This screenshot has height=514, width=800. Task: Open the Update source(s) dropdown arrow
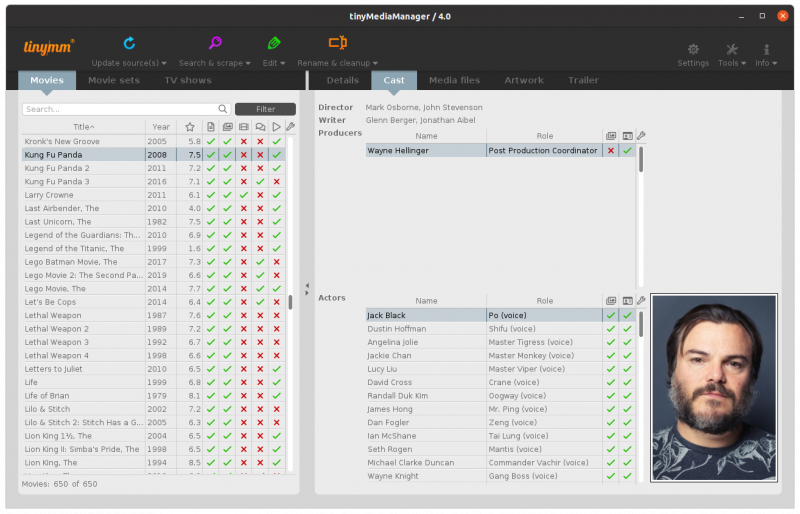[x=164, y=63]
